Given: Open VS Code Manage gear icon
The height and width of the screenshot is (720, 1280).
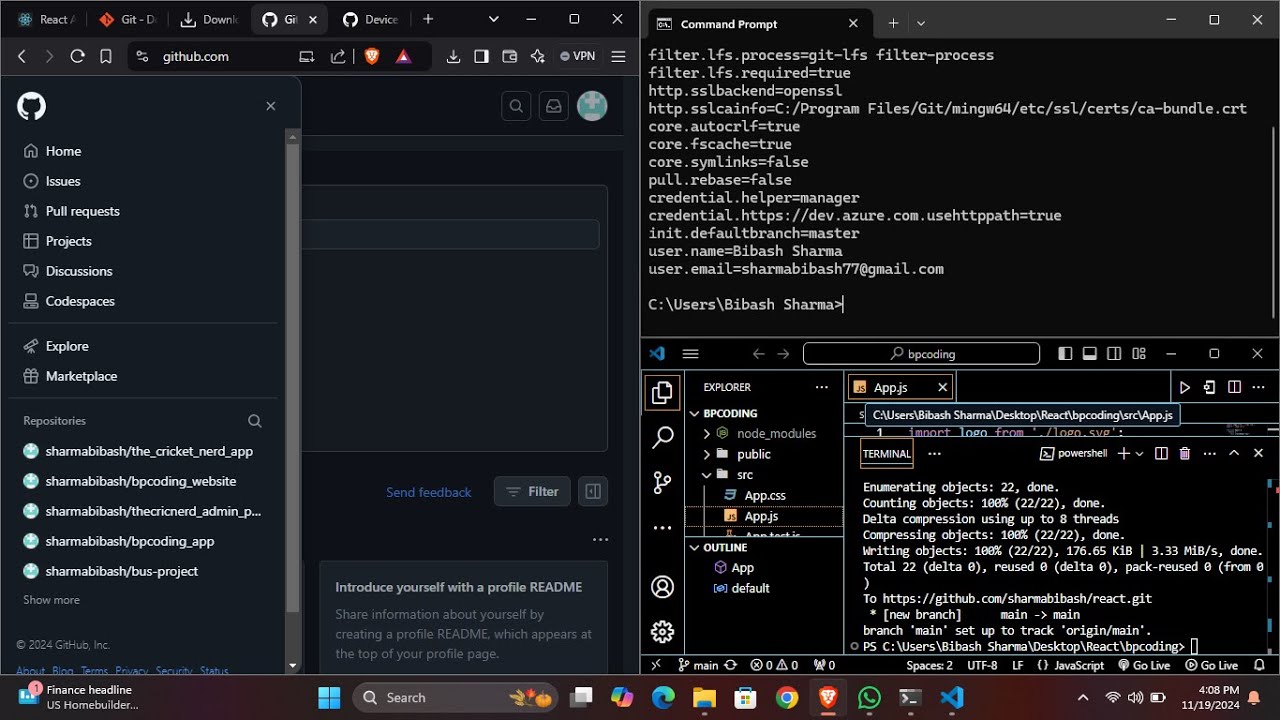Looking at the screenshot, I should (x=662, y=632).
